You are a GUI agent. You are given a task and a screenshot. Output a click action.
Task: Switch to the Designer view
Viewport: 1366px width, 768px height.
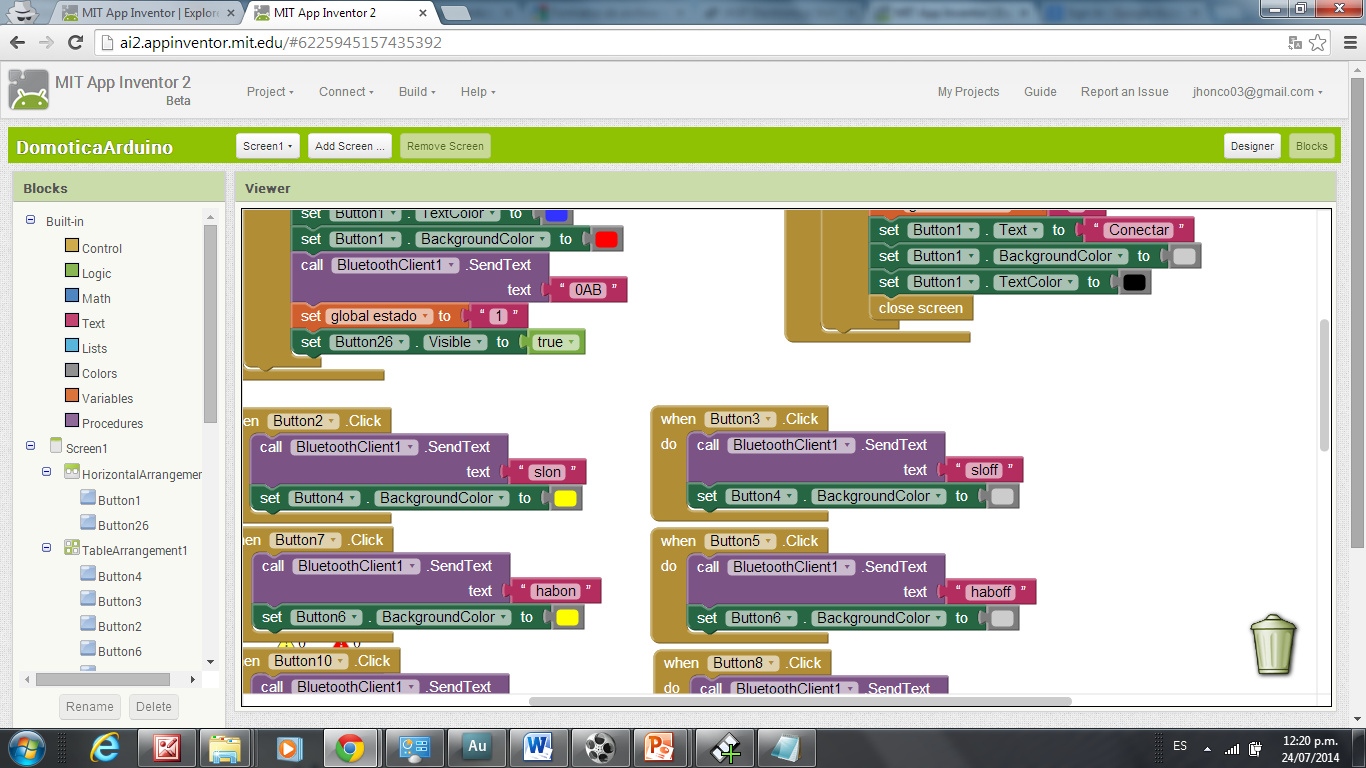coord(1252,146)
